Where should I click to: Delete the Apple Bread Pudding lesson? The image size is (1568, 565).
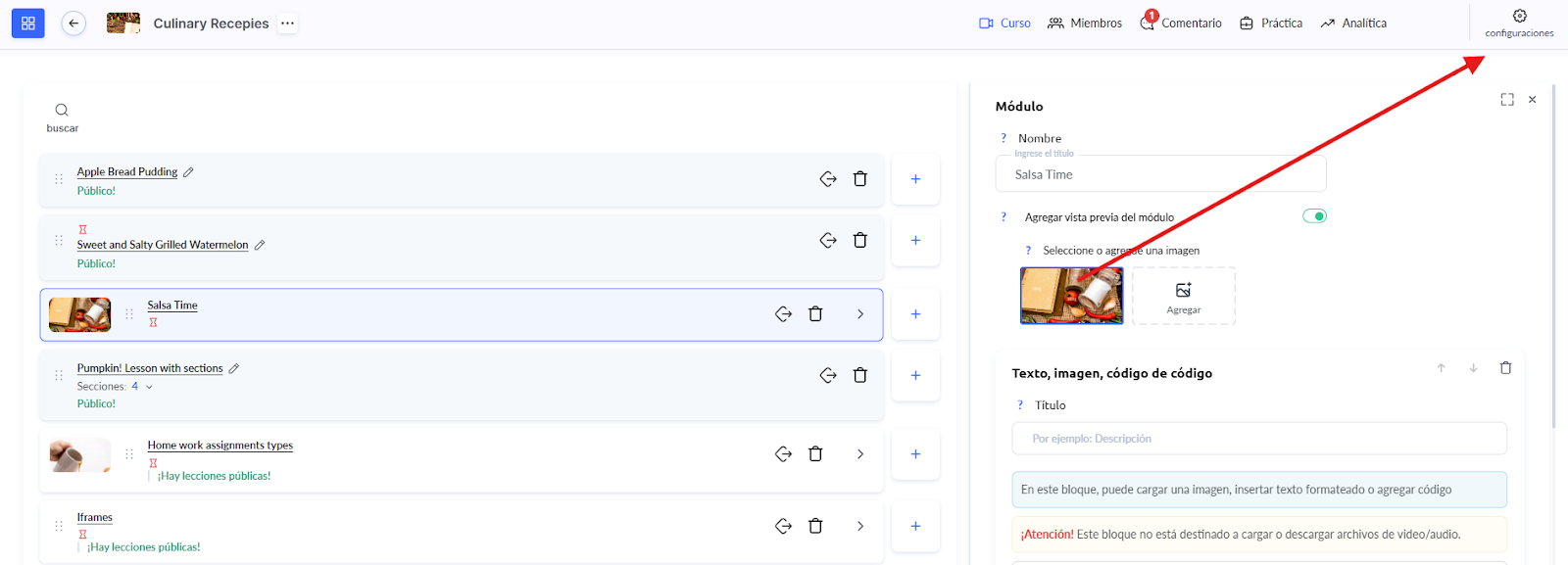click(x=859, y=179)
